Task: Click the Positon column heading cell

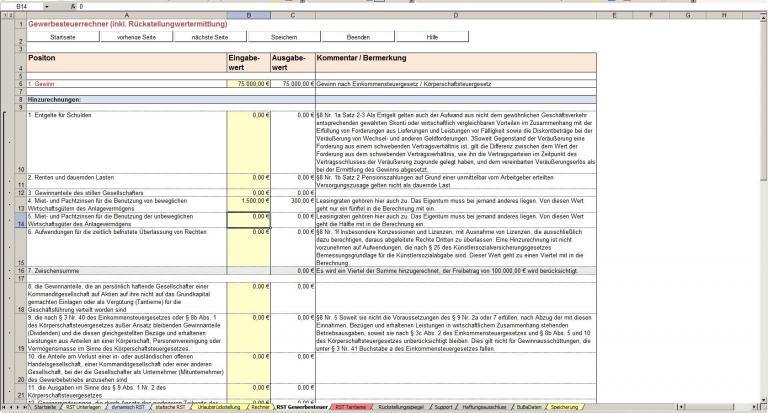Action: 127,62
